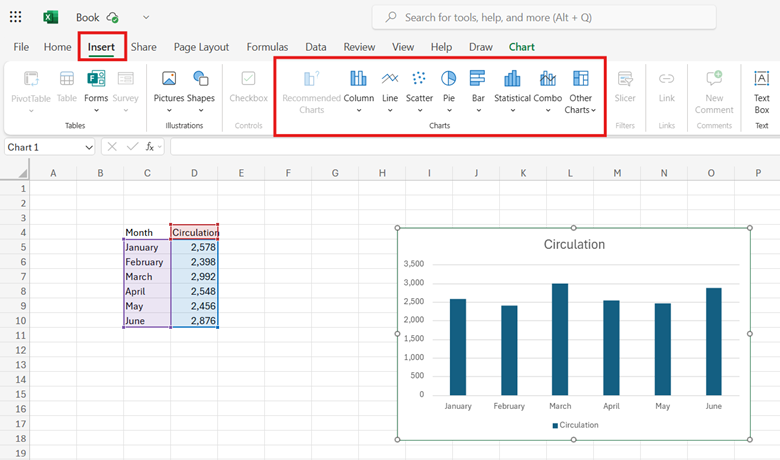Click the Survey icon

pos(125,79)
